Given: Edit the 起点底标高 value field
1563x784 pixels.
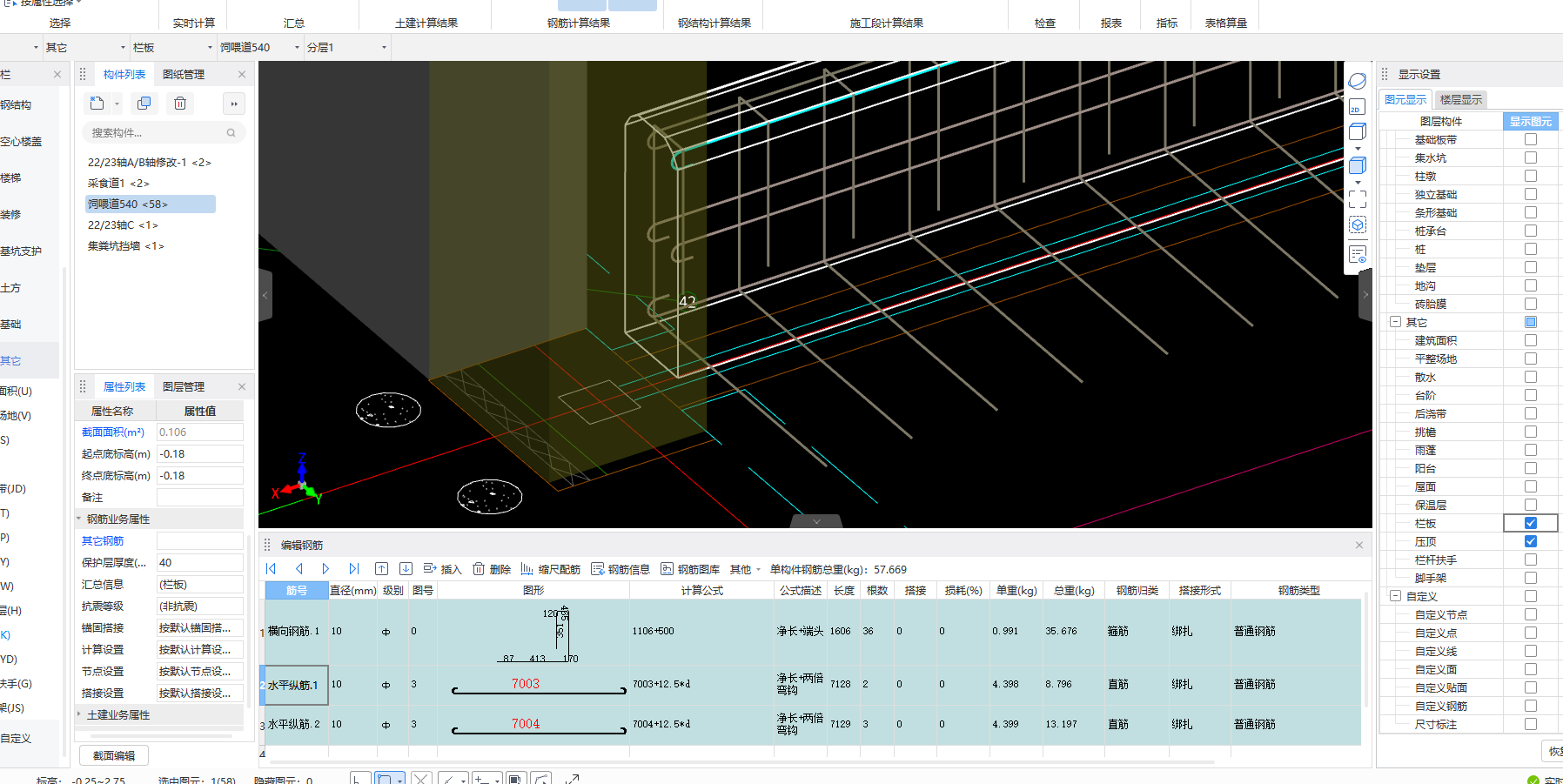Looking at the screenshot, I should point(199,453).
